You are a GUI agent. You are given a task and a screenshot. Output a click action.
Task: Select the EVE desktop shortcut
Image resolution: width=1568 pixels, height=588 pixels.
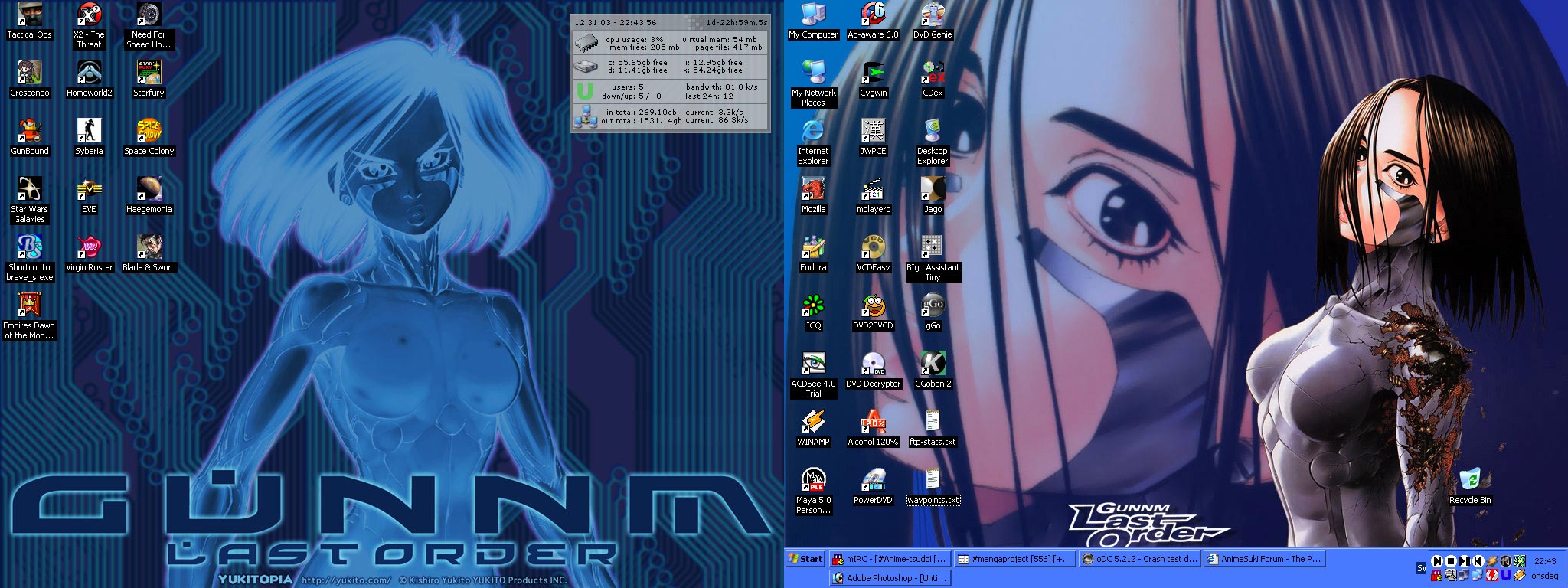click(89, 195)
